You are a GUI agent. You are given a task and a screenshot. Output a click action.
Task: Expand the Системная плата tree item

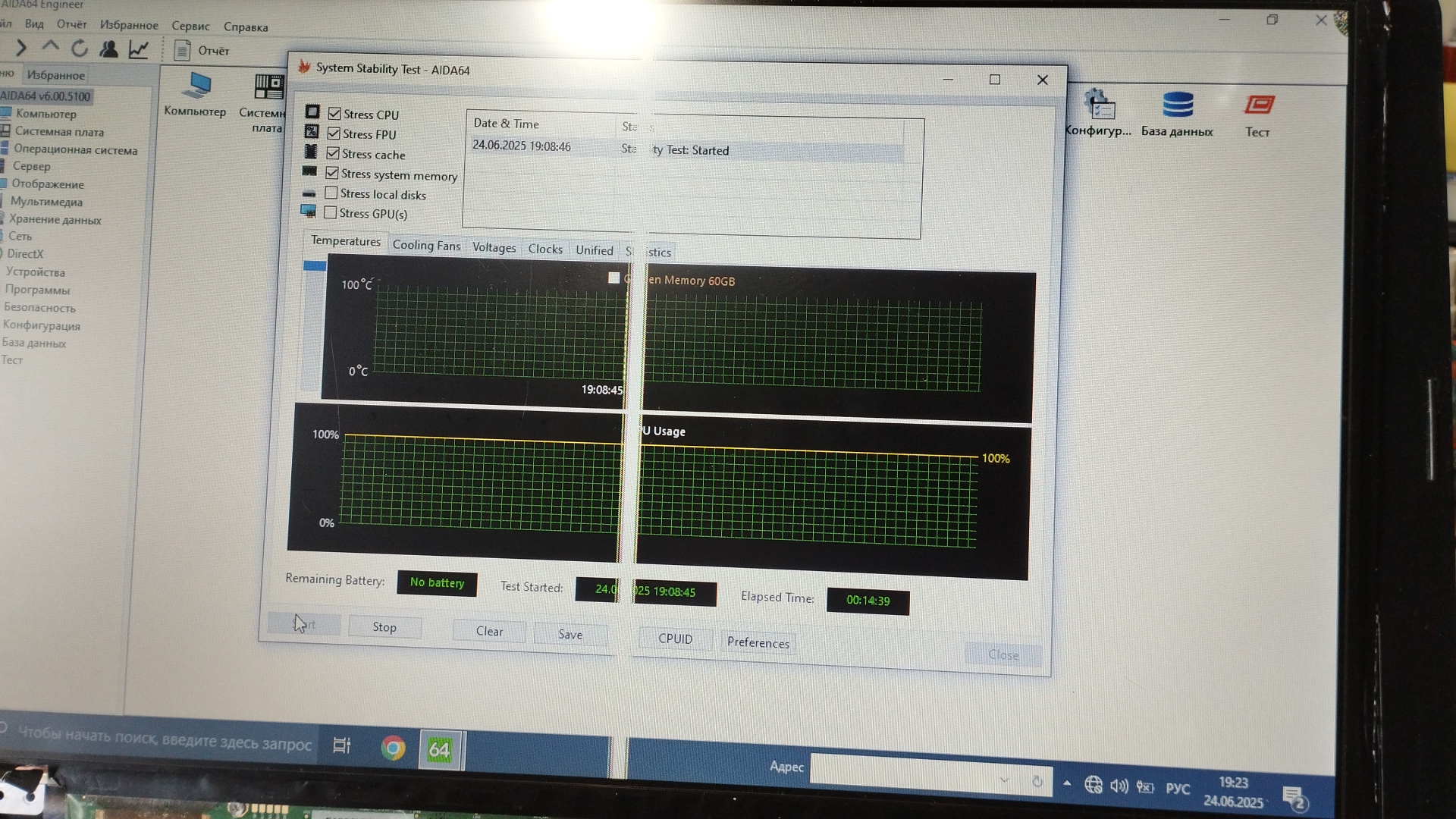[x=59, y=131]
